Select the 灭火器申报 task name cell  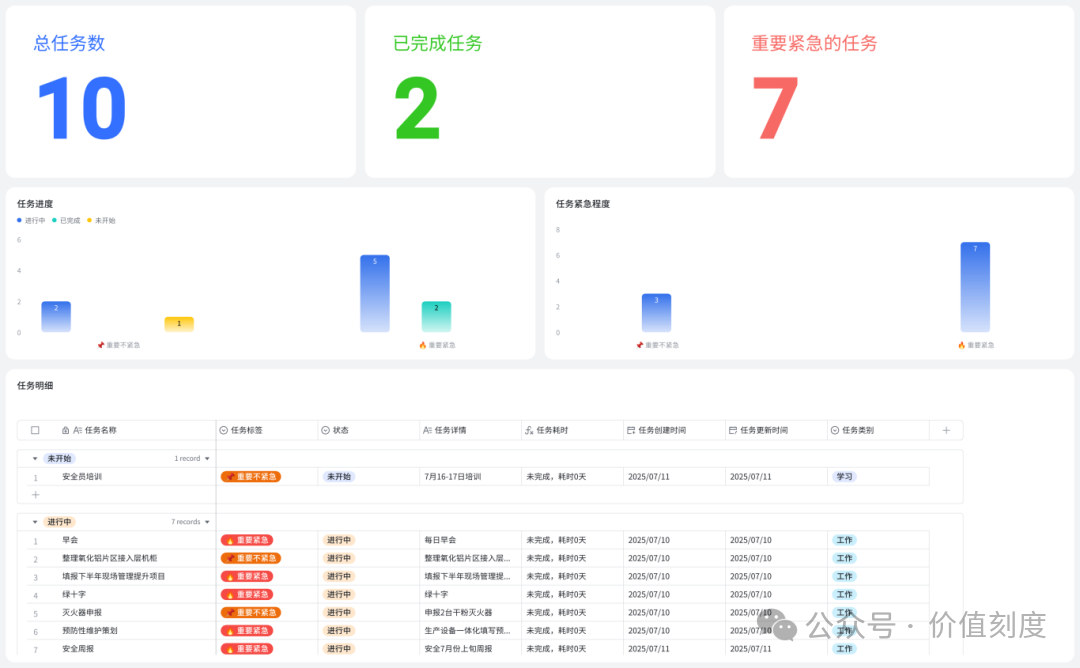tap(82, 612)
